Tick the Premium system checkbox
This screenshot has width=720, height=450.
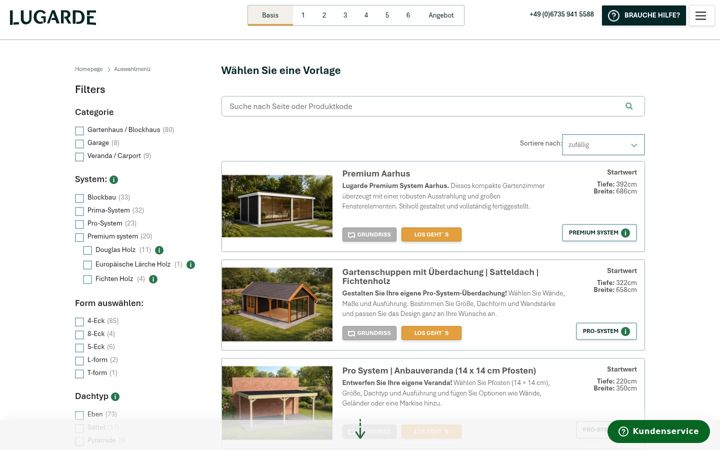79,237
